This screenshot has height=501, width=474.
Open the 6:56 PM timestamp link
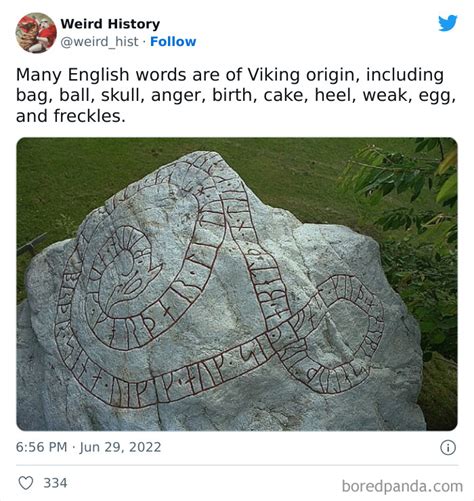tap(41, 447)
